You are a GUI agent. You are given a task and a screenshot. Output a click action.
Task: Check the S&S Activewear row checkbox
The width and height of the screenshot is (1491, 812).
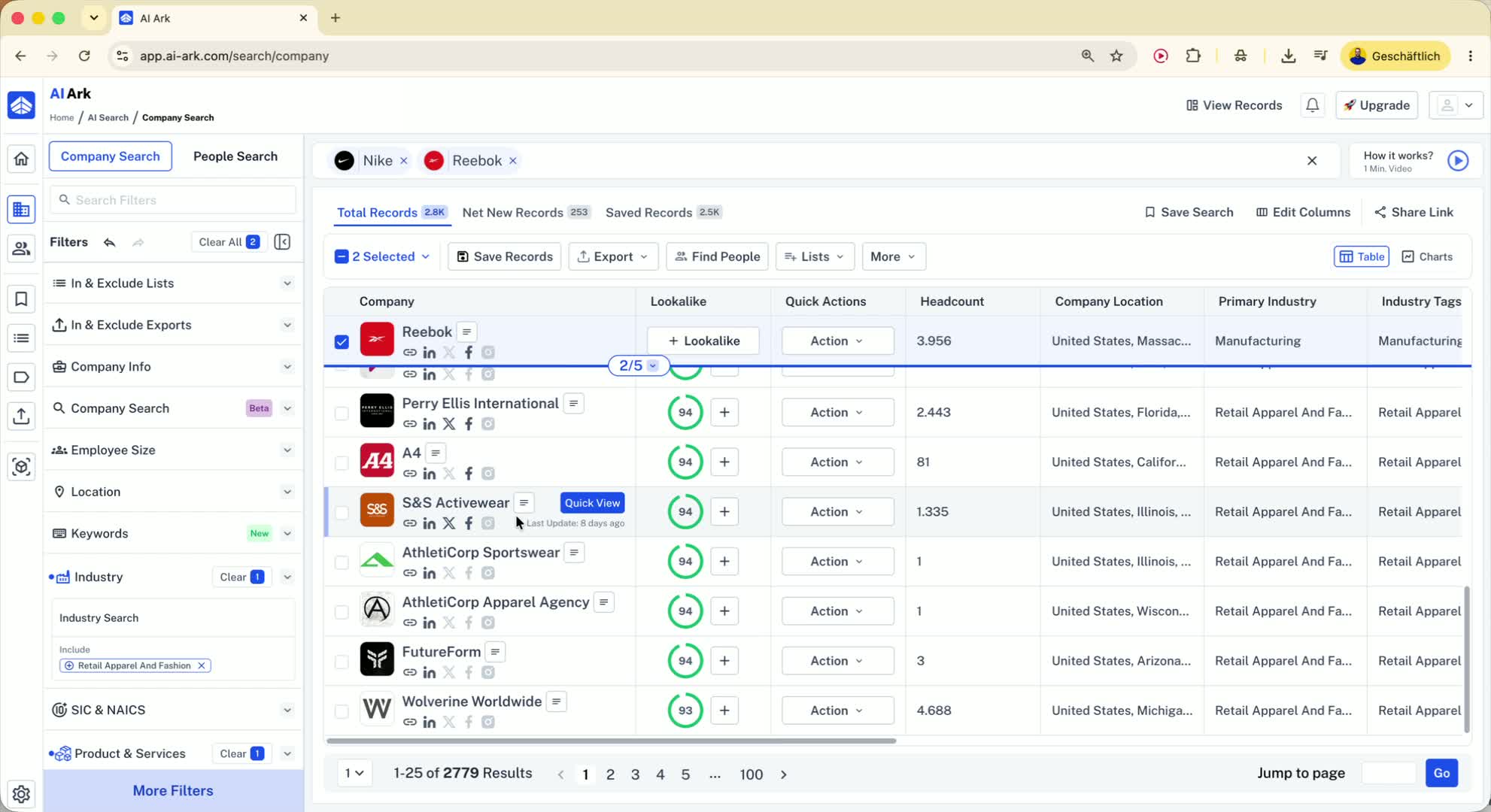coord(342,512)
